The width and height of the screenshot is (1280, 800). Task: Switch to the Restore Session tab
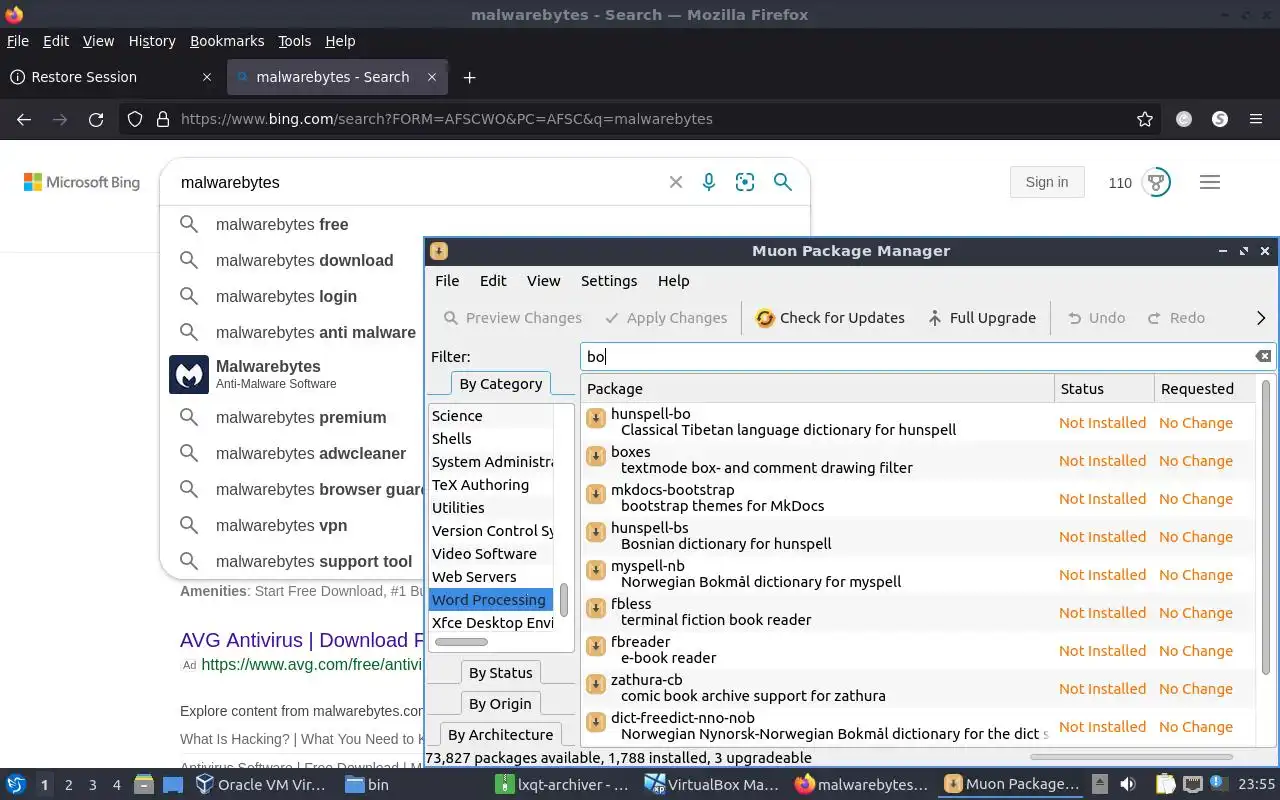tap(110, 77)
